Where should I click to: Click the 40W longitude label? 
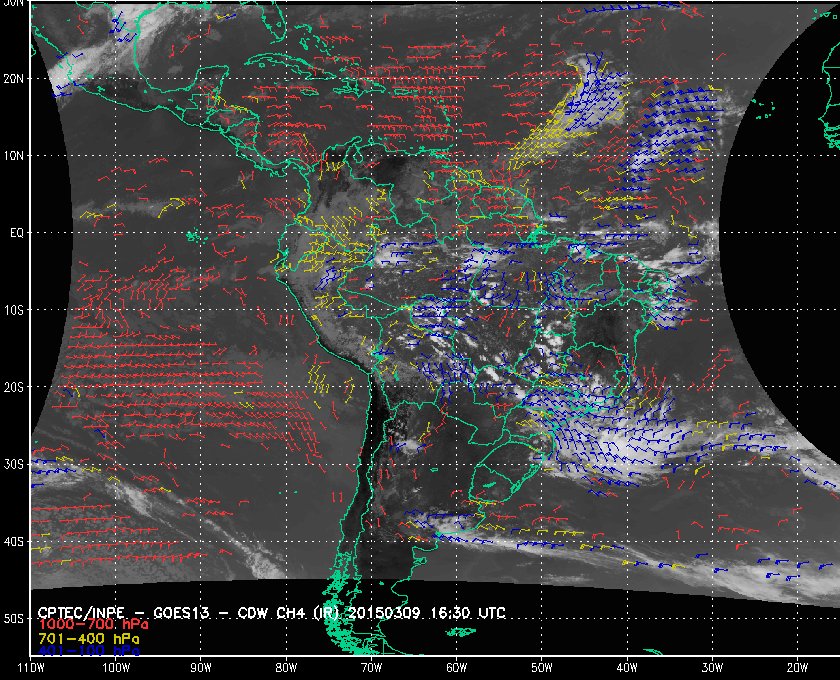click(626, 667)
